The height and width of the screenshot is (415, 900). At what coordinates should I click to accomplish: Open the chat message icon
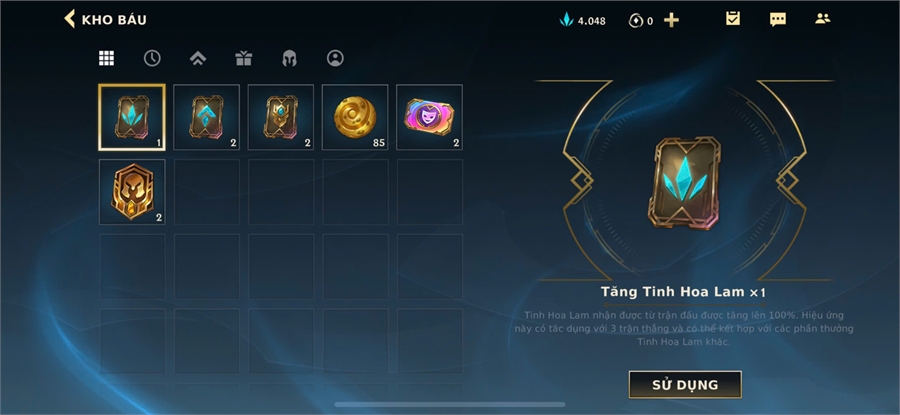[778, 20]
